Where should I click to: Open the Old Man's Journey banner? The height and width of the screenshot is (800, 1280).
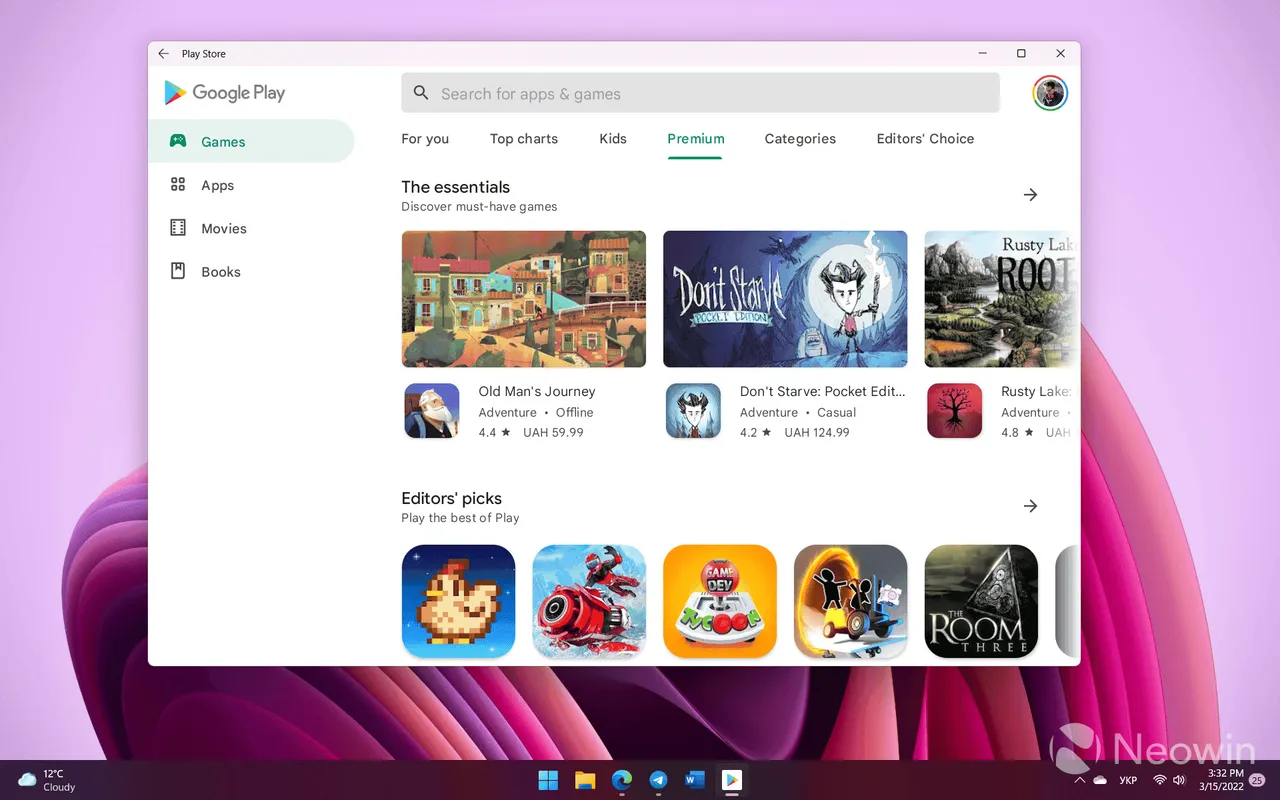(x=524, y=299)
